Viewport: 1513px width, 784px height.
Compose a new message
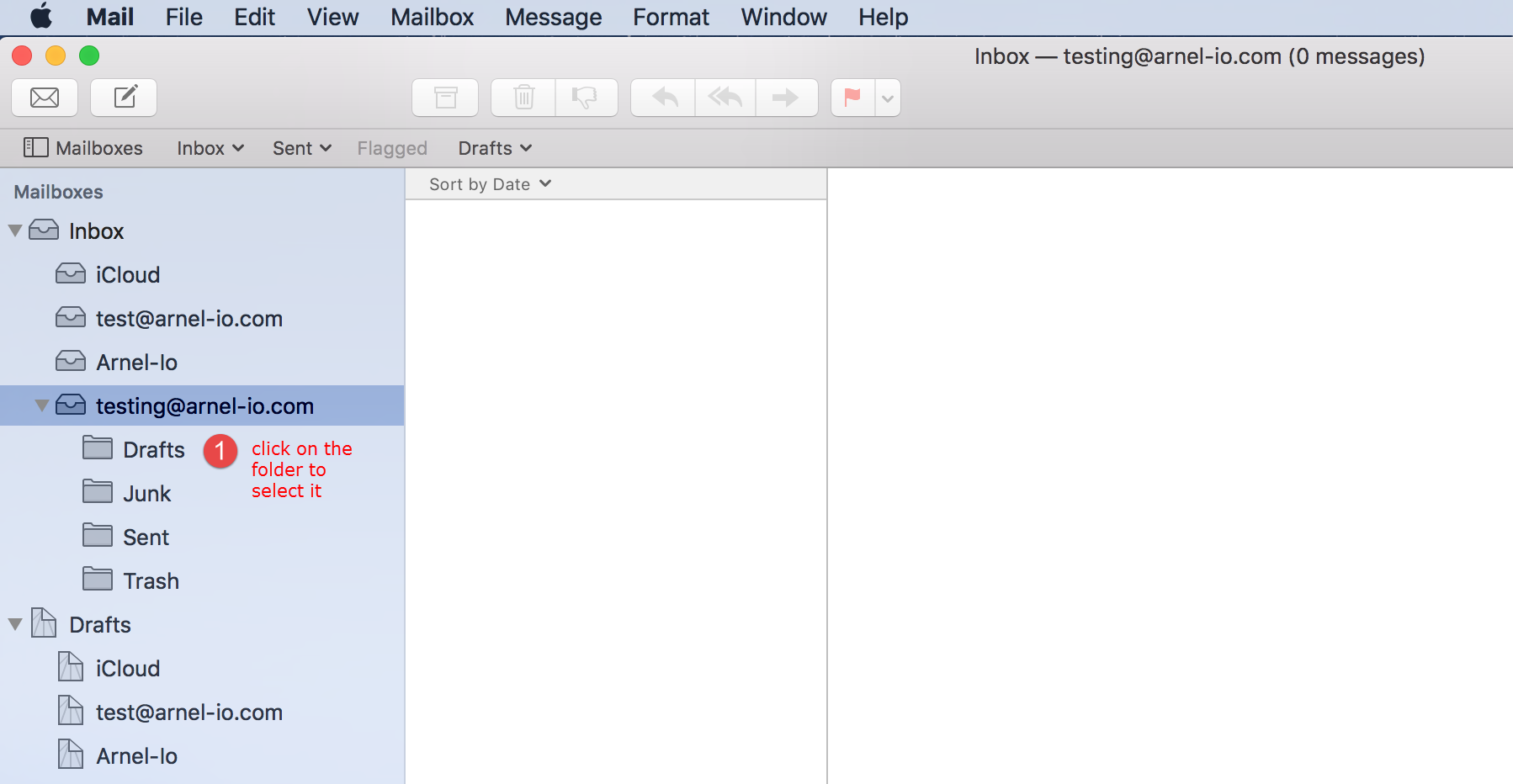pyautogui.click(x=124, y=98)
